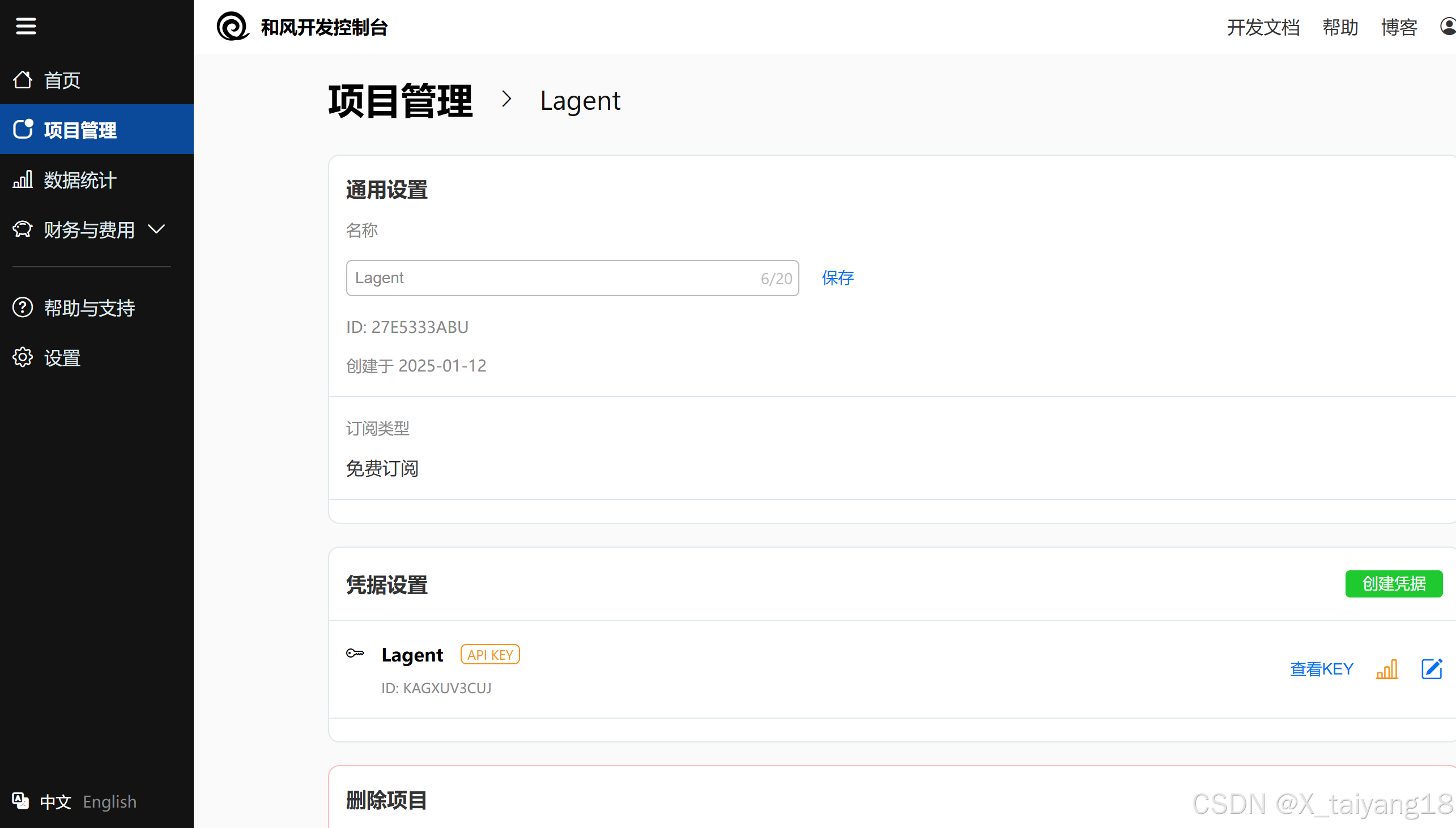Switch language to English

110,801
